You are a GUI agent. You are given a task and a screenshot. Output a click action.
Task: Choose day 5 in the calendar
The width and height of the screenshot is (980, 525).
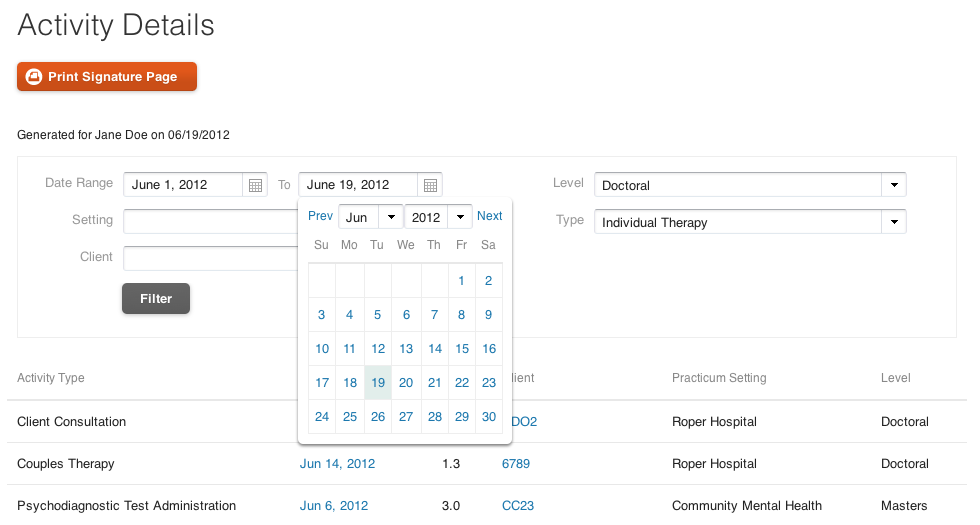378,314
